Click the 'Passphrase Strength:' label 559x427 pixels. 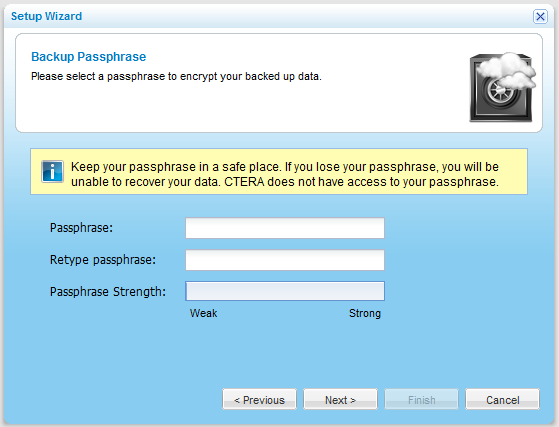[108, 292]
